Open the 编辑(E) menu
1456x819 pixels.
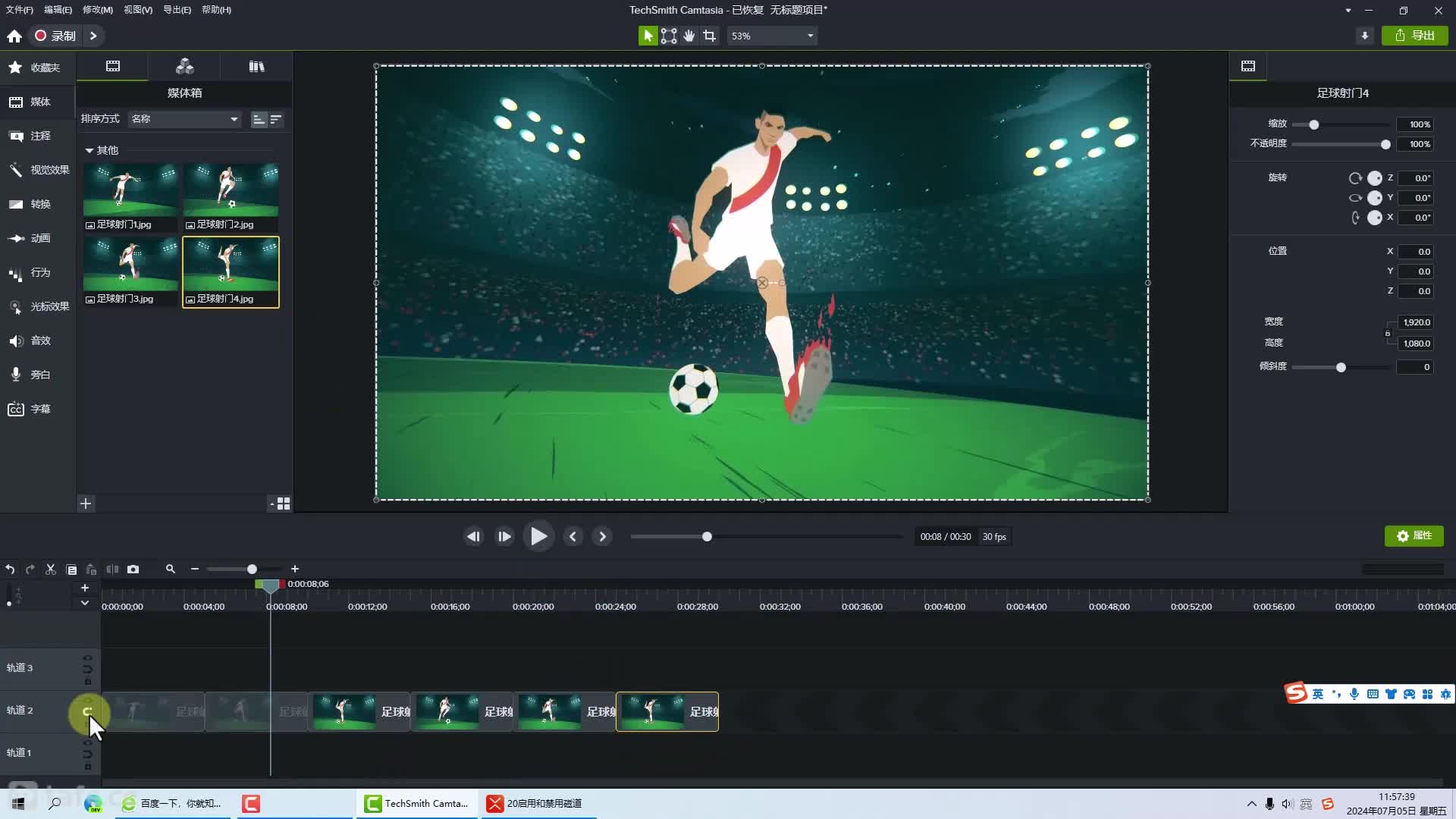point(58,10)
